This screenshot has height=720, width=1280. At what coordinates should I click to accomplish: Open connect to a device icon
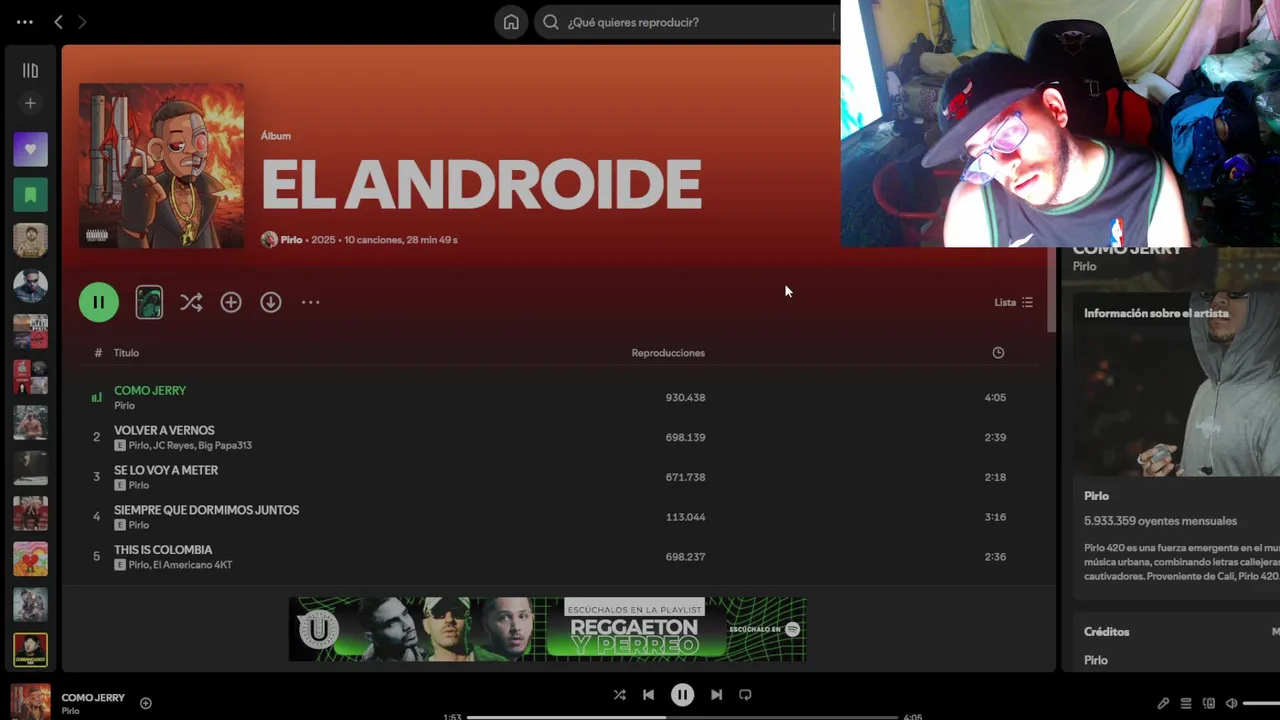pos(1209,703)
